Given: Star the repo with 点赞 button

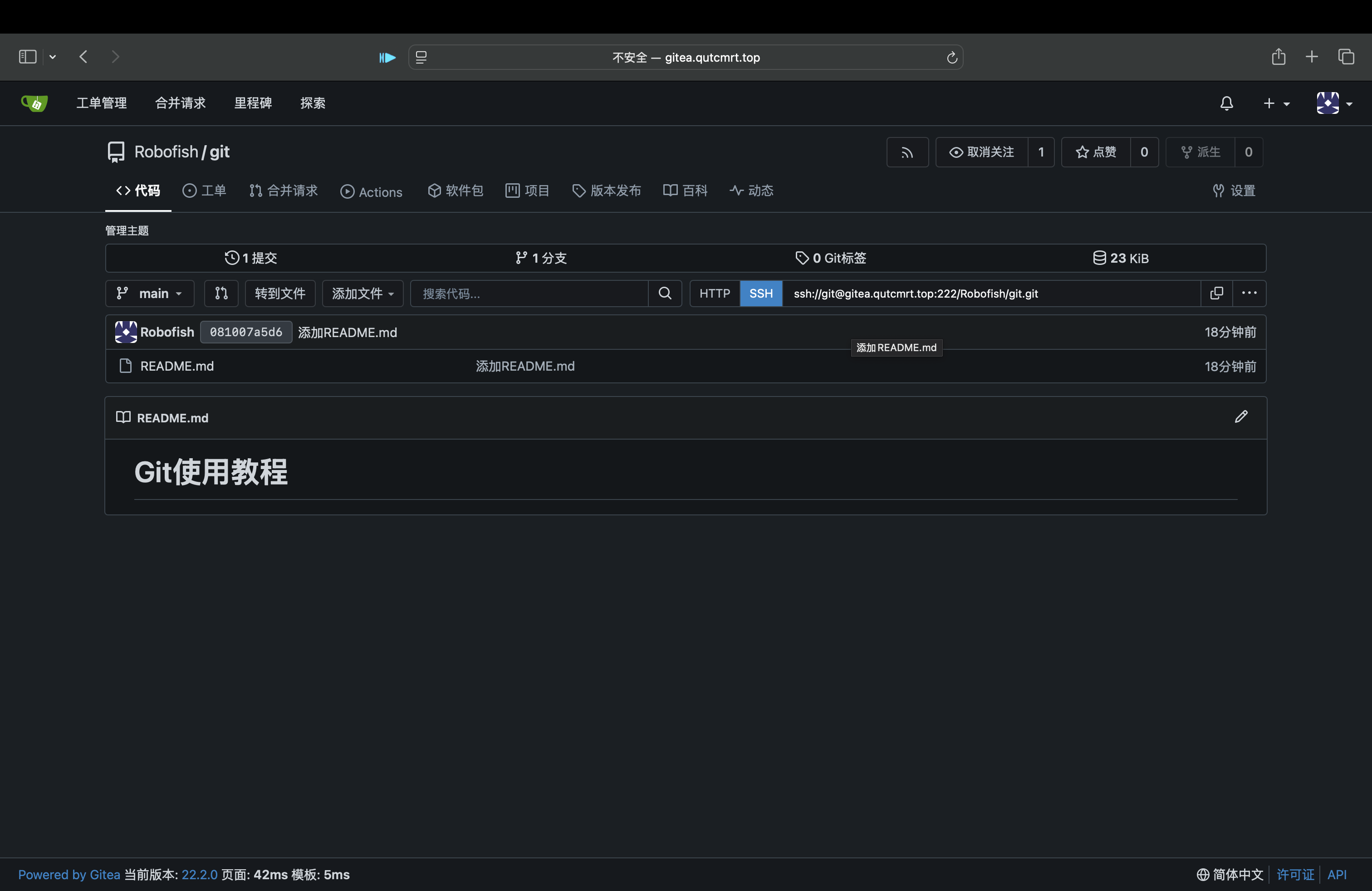Looking at the screenshot, I should pyautogui.click(x=1095, y=152).
